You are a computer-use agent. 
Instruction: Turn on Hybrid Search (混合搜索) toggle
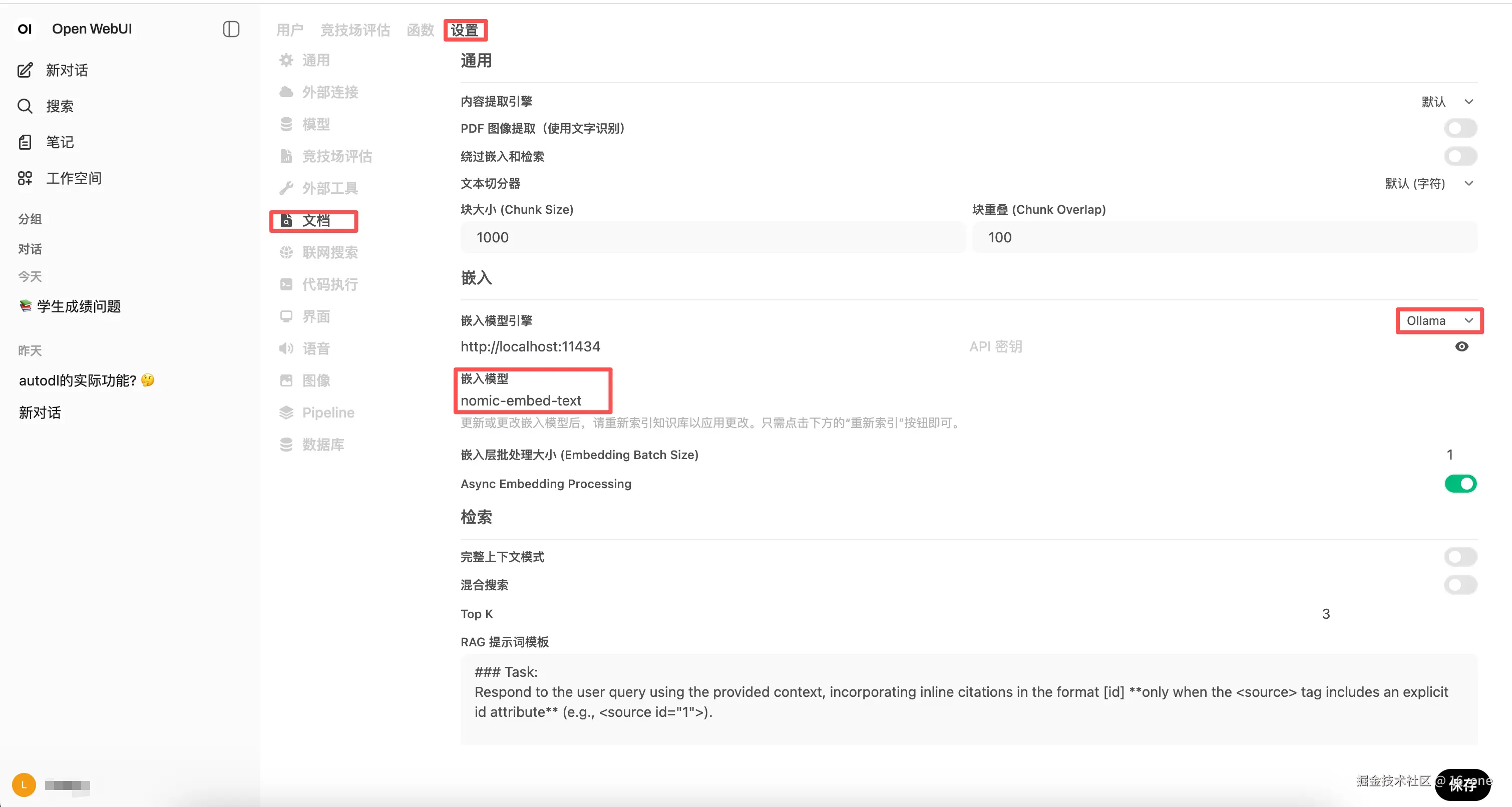click(x=1460, y=585)
